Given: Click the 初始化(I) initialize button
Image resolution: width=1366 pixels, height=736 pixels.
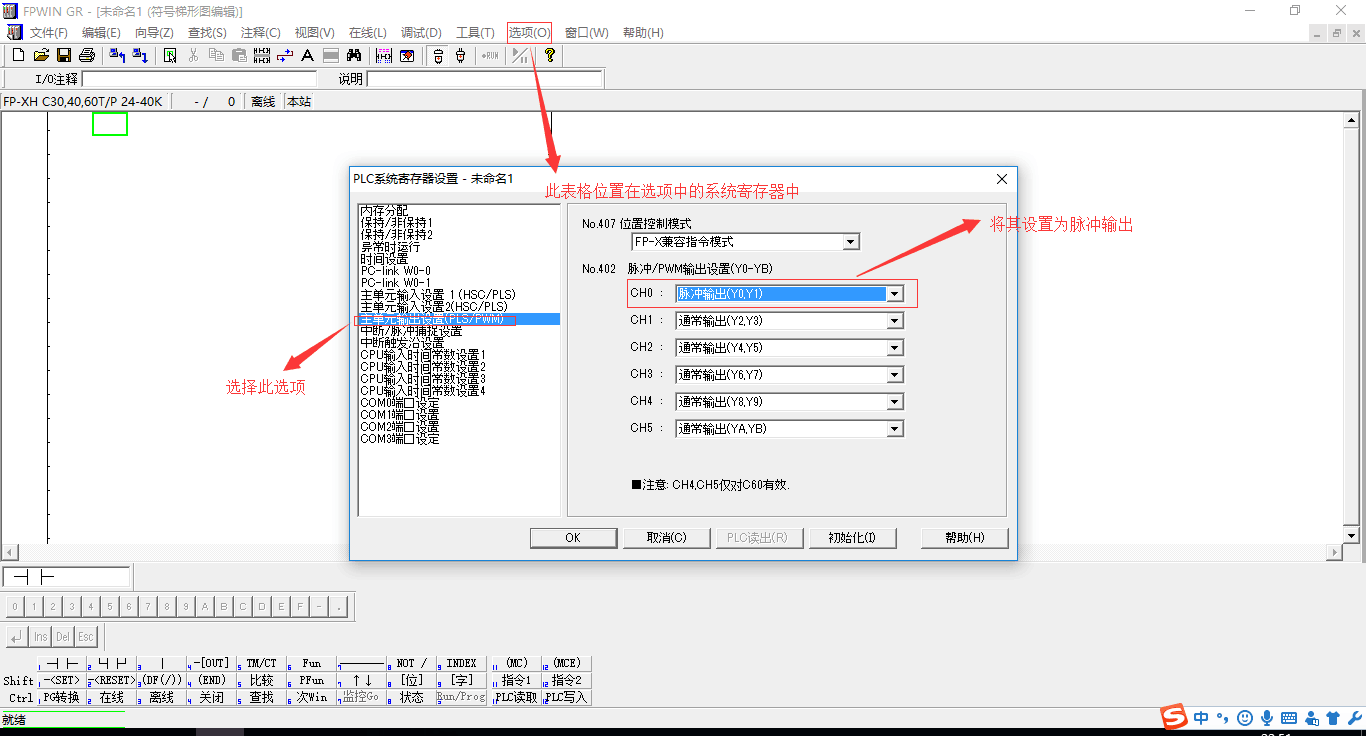Looking at the screenshot, I should click(x=852, y=538).
